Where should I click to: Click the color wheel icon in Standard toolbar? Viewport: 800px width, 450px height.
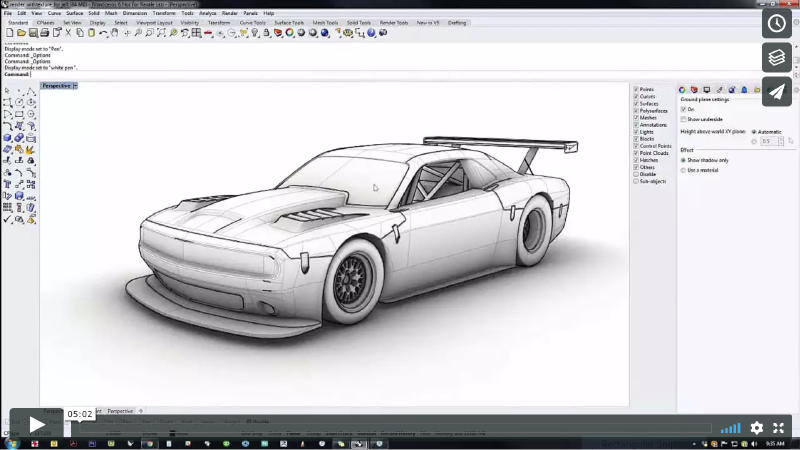(x=289, y=33)
